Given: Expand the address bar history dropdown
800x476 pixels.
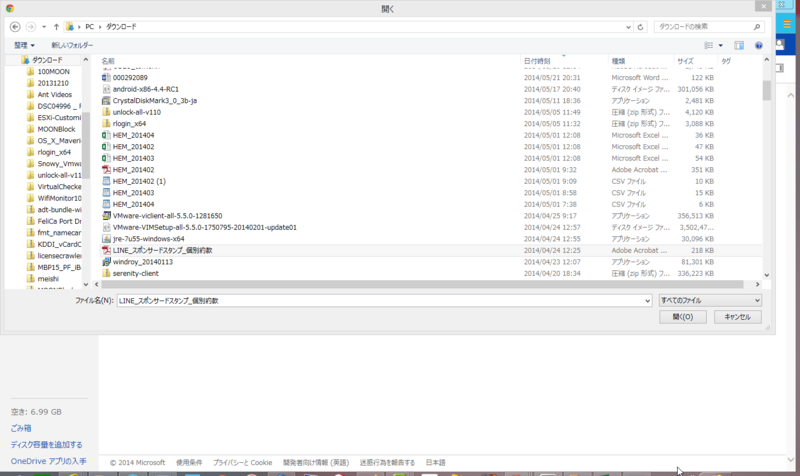Looking at the screenshot, I should (x=628, y=27).
